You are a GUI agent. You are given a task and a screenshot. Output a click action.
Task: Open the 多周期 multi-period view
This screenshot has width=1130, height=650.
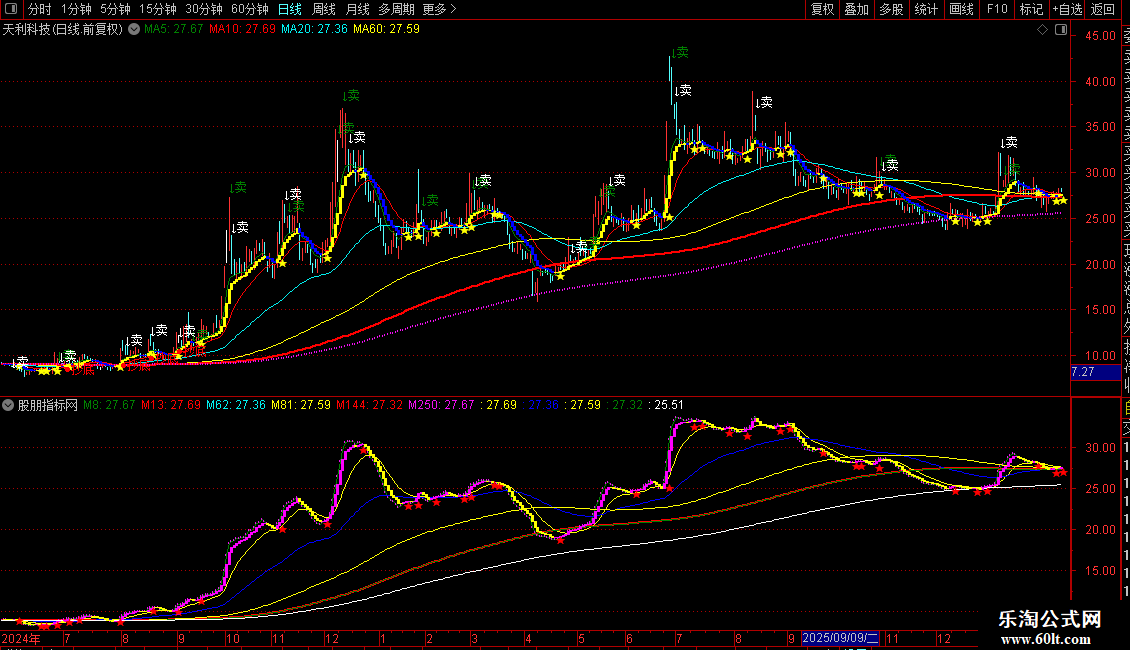(x=396, y=9)
